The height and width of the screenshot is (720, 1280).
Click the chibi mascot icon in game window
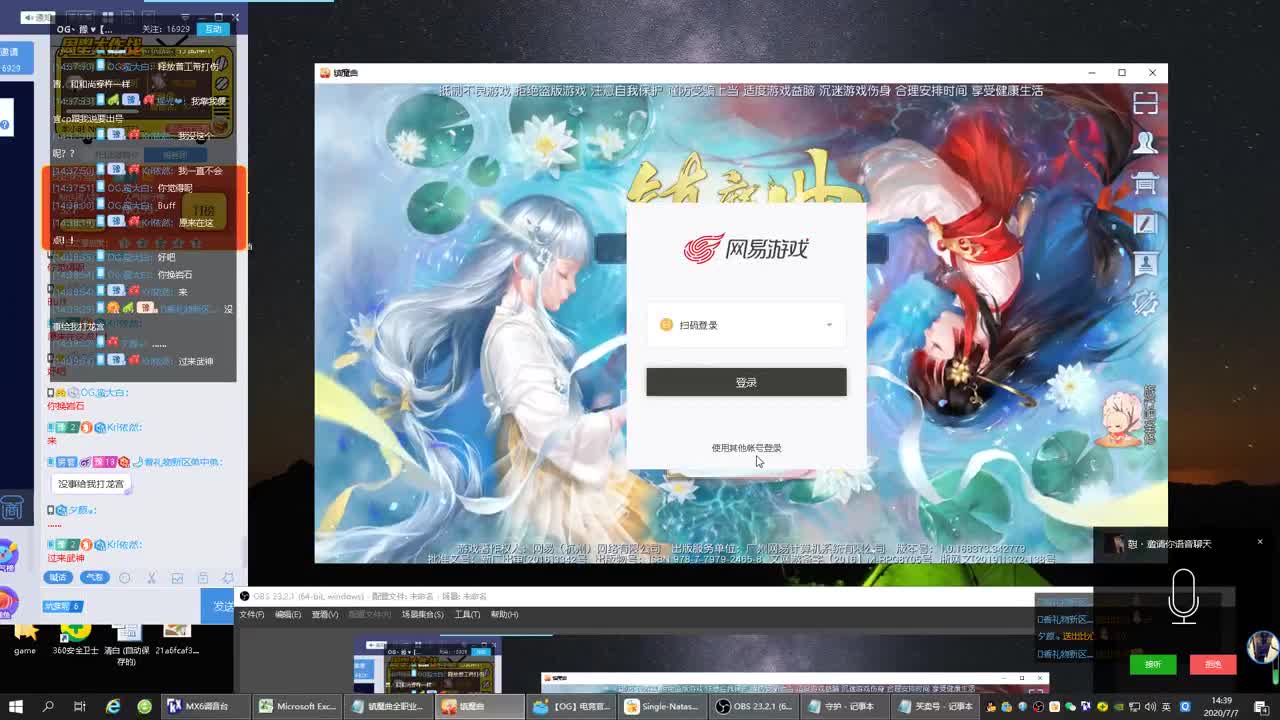coord(1122,417)
